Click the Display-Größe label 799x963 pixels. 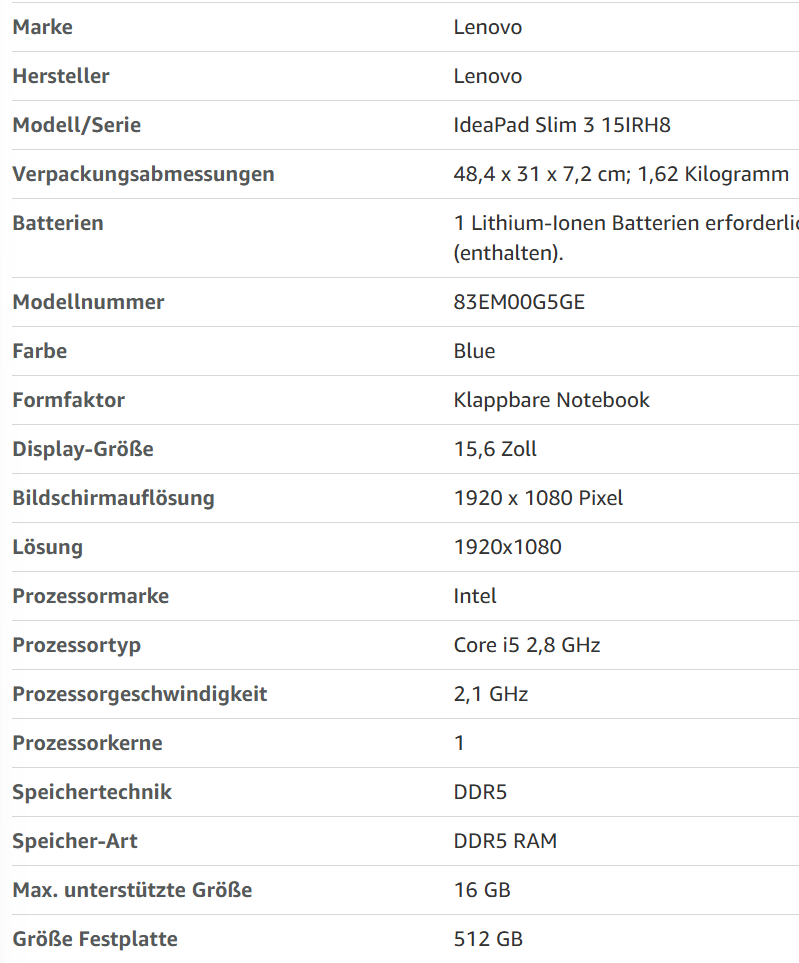[x=83, y=450]
